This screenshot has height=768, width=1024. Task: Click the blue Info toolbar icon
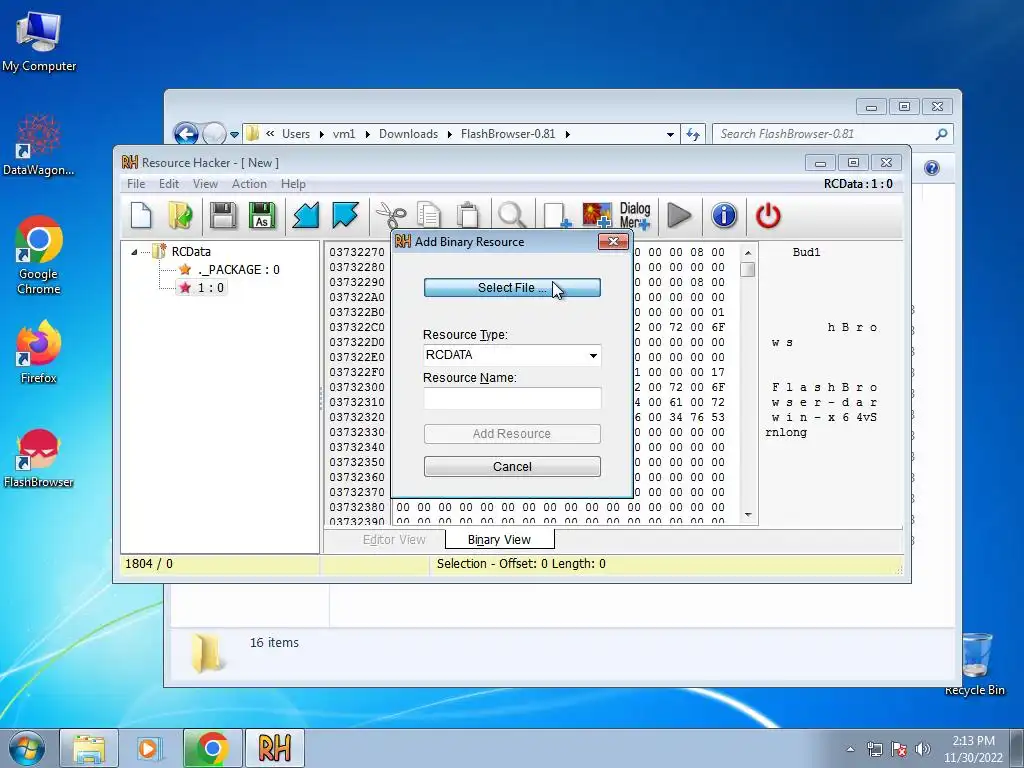(x=724, y=216)
